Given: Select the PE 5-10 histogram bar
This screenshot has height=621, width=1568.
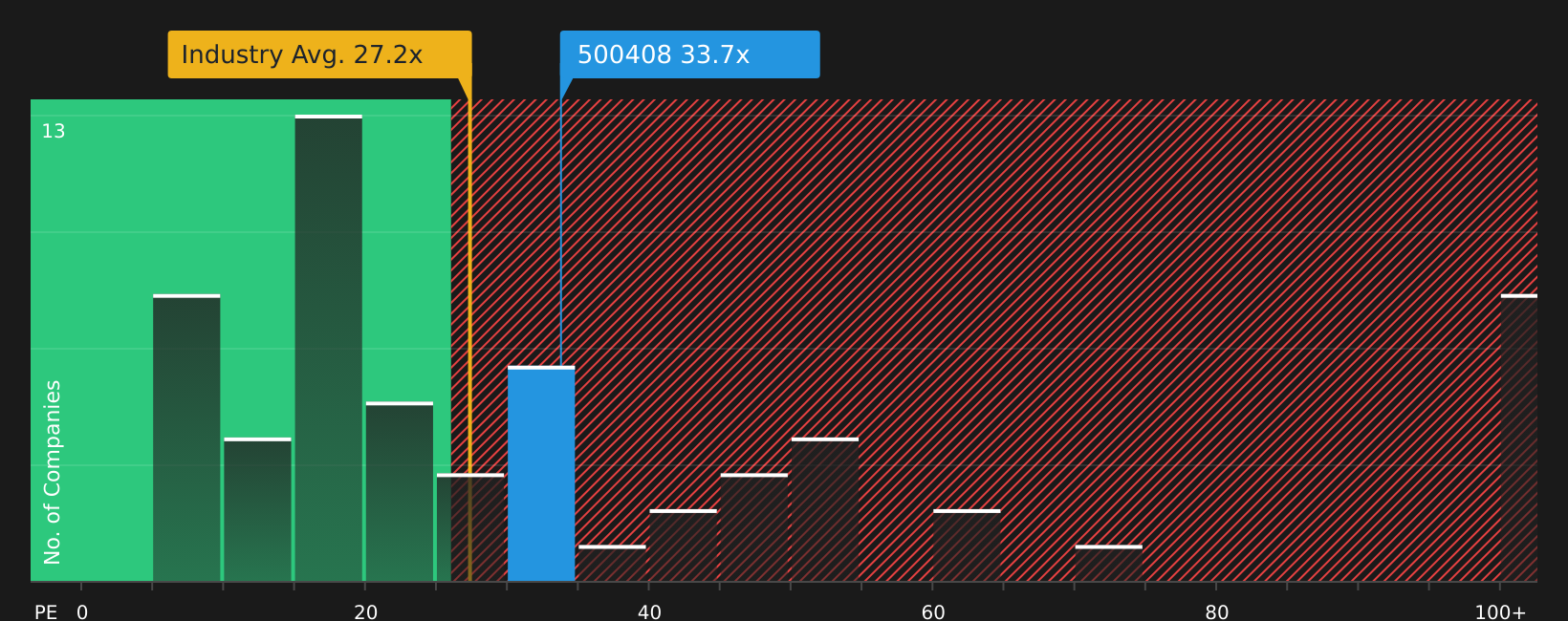Looking at the screenshot, I should (x=186, y=438).
